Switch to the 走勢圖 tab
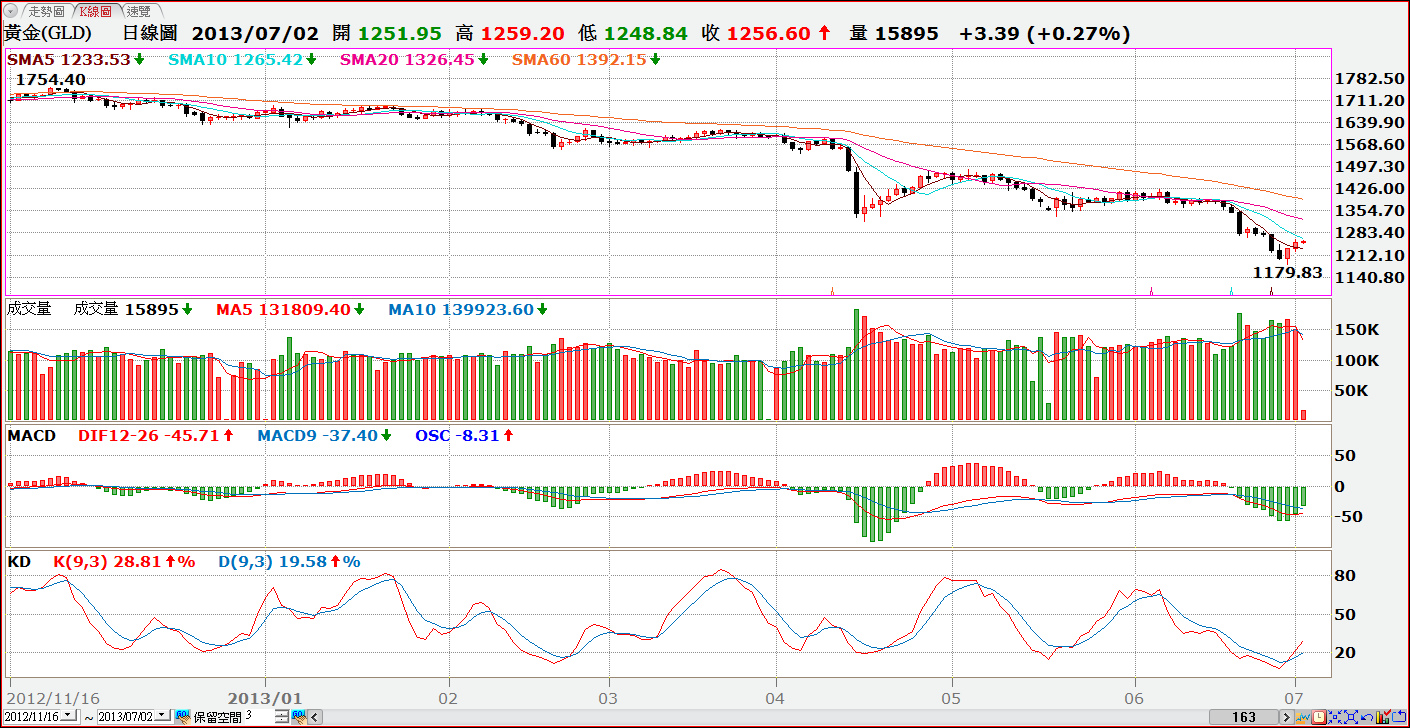This screenshot has height=728, width=1410. [x=46, y=11]
